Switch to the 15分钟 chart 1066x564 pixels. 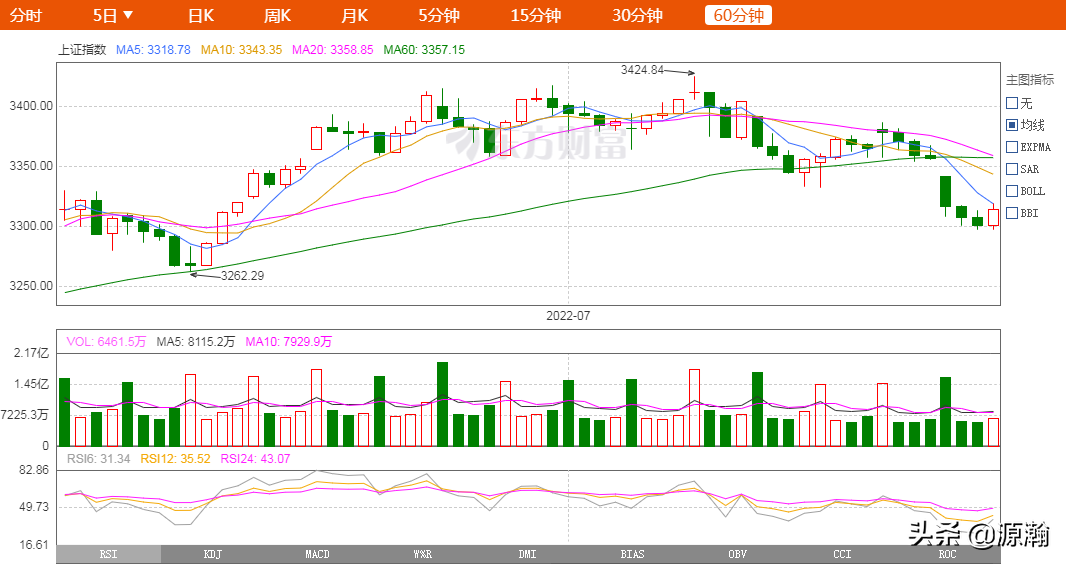click(536, 15)
